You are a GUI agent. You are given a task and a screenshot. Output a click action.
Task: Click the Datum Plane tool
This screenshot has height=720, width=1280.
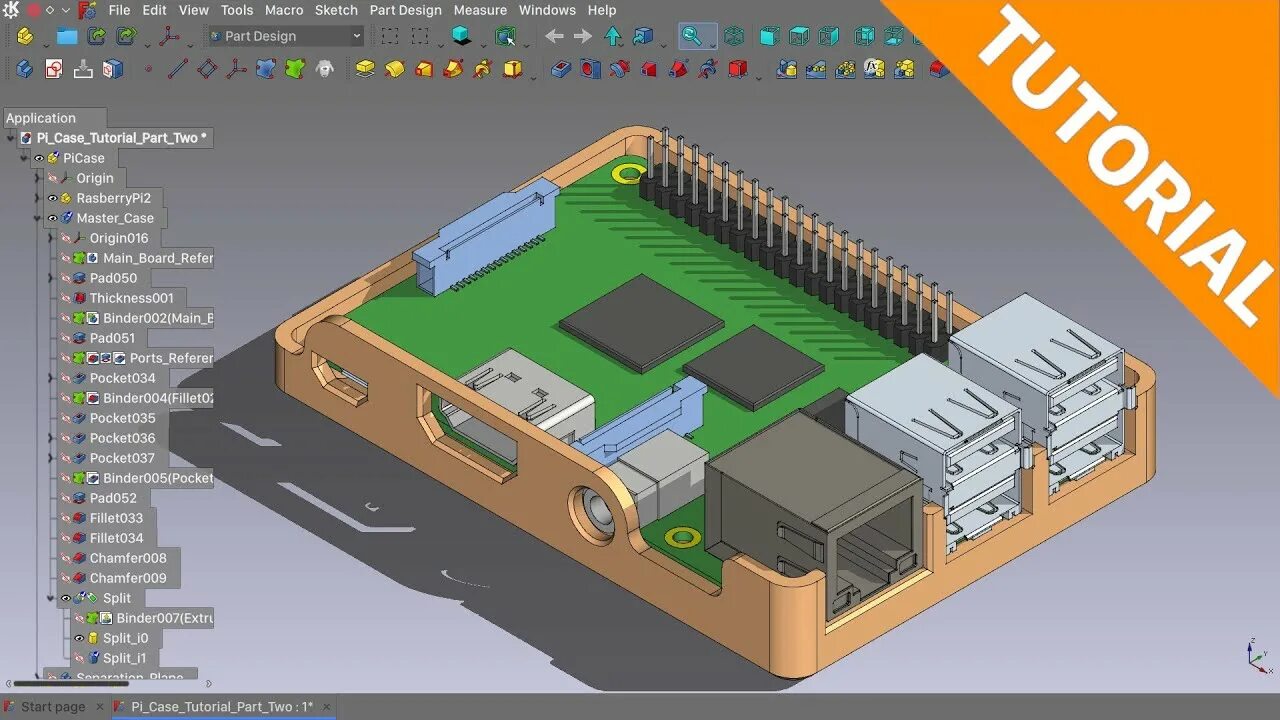[x=207, y=69]
